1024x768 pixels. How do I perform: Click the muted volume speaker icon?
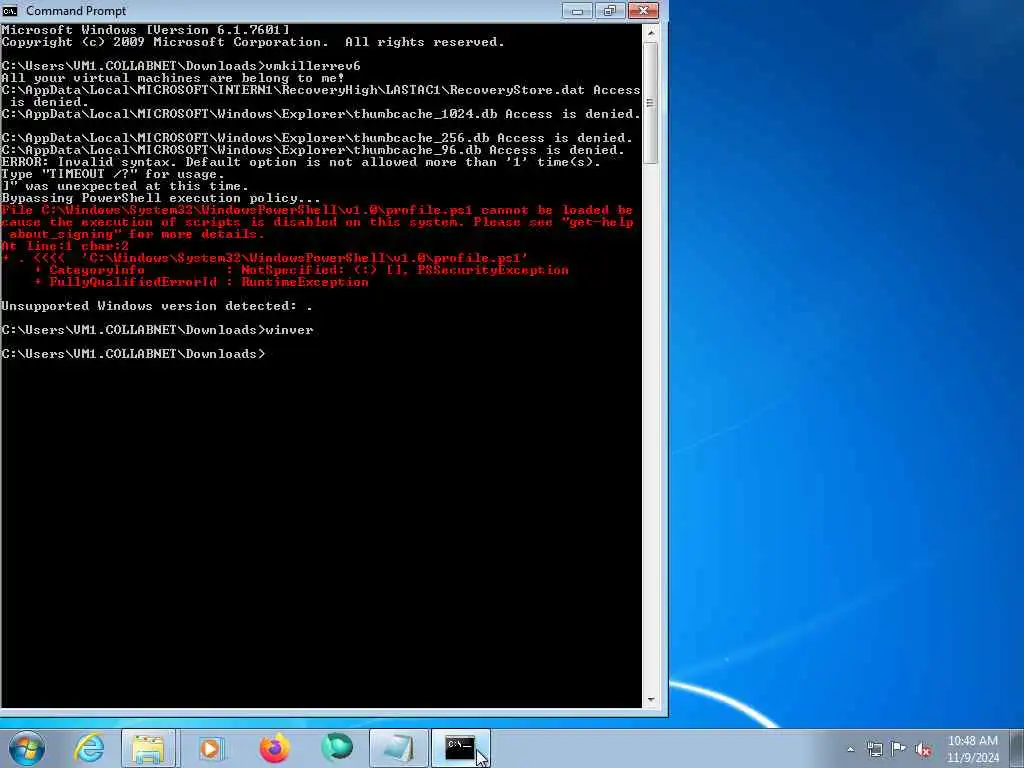click(x=923, y=749)
